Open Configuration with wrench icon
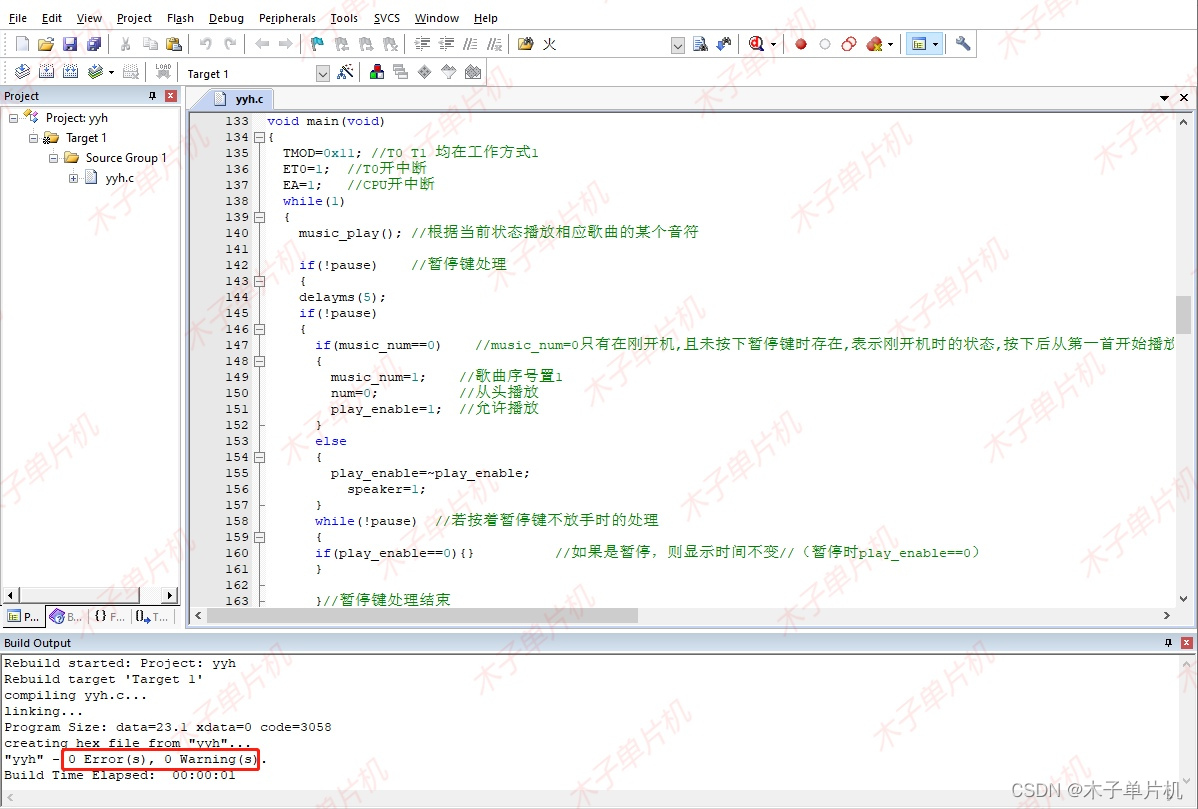Viewport: 1198px width, 809px height. coord(963,44)
